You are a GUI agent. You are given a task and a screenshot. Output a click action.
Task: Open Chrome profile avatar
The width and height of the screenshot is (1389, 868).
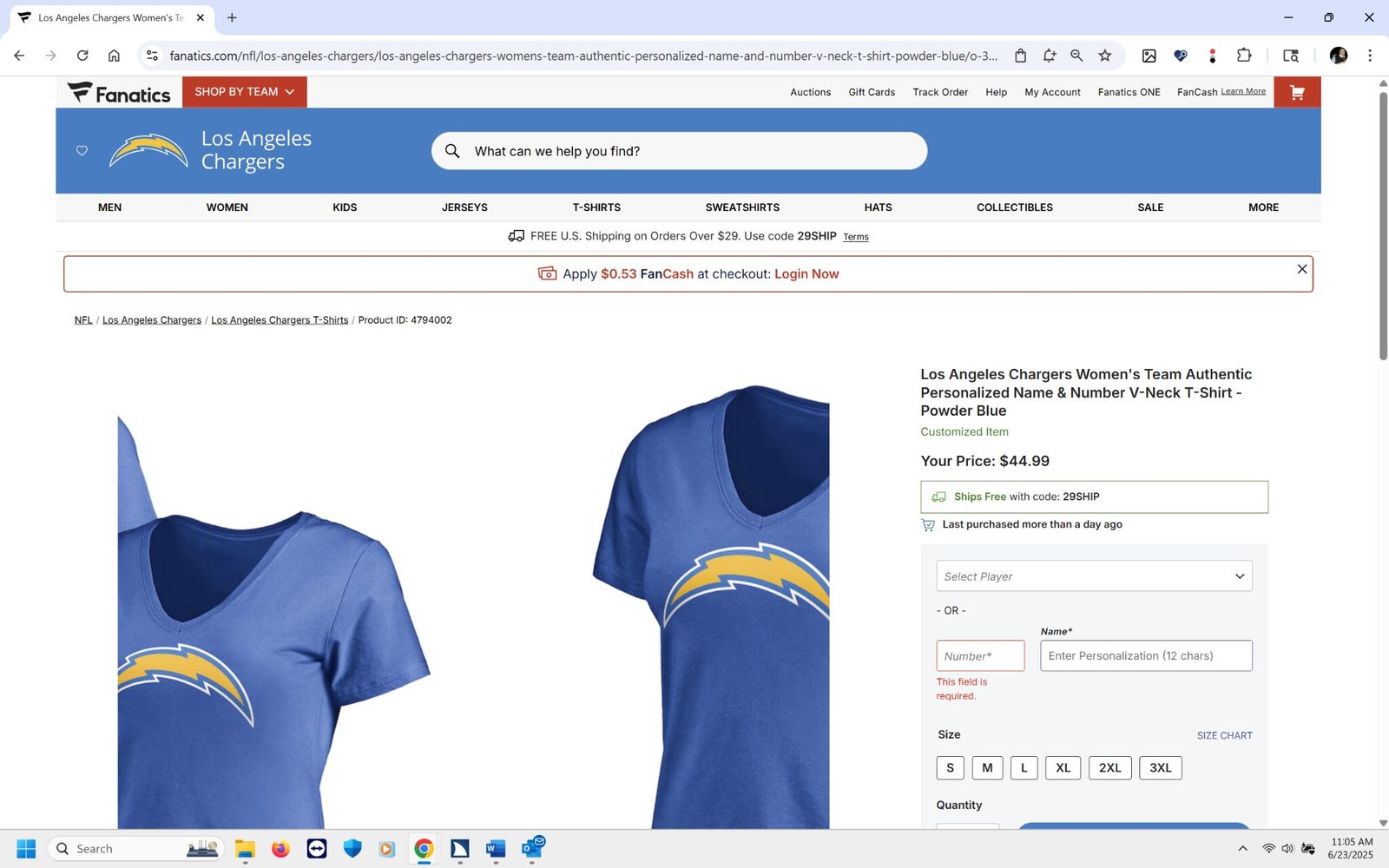pos(1338,56)
